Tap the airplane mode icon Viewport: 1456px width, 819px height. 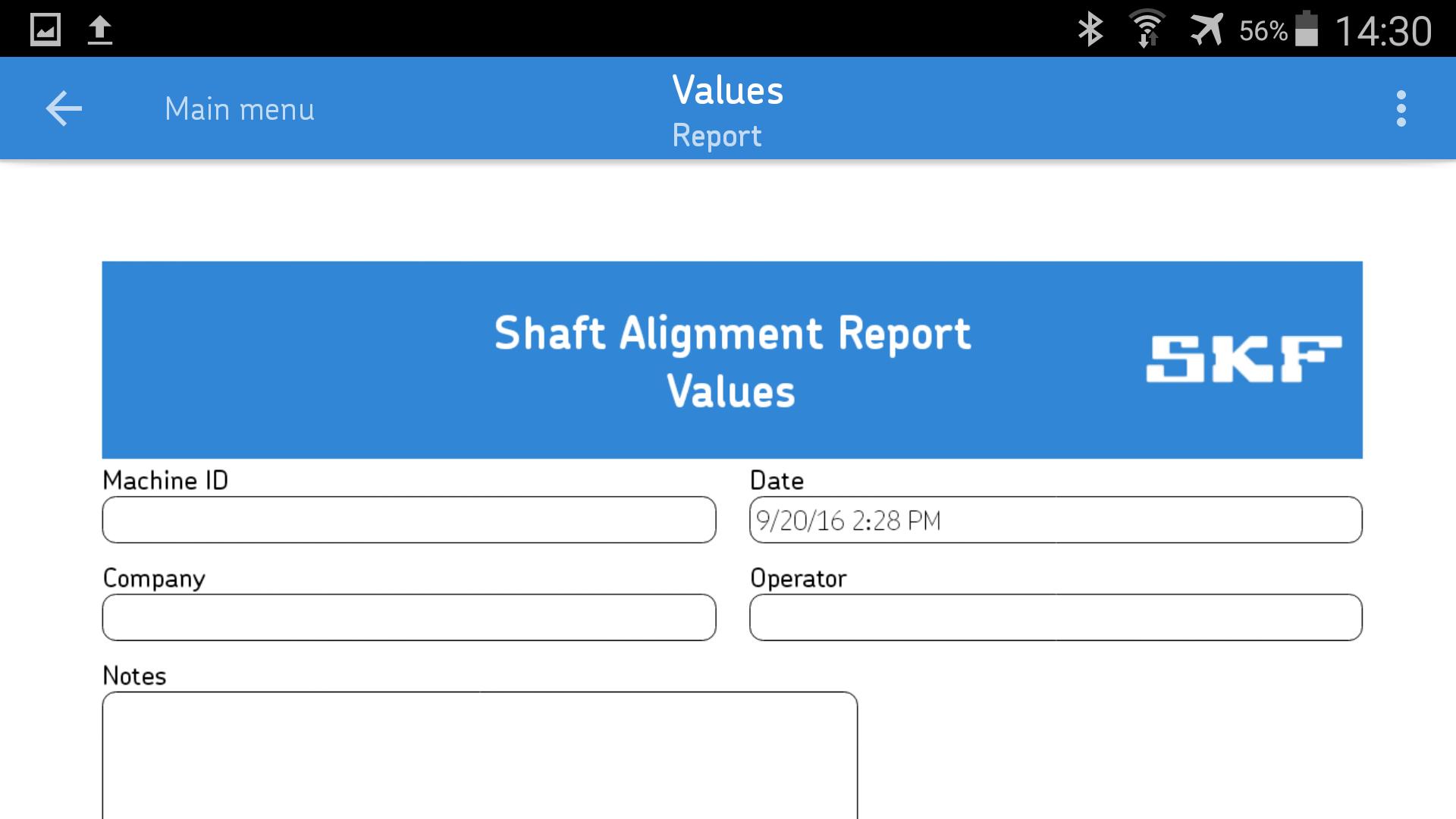click(1205, 30)
